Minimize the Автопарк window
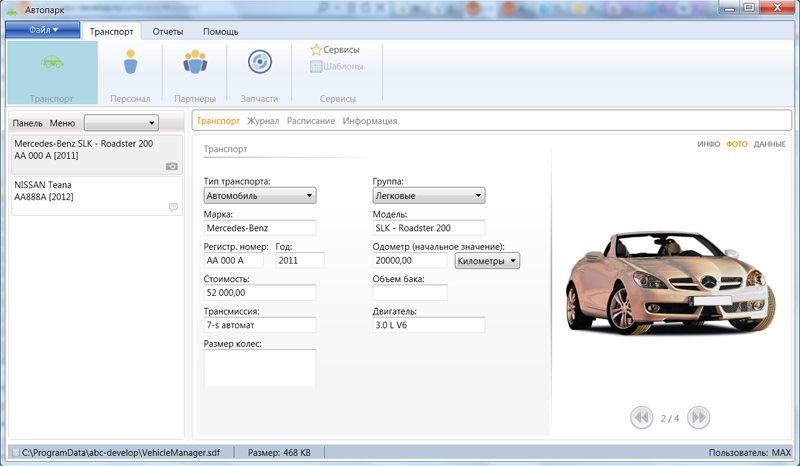This screenshot has width=800, height=466. coord(730,8)
